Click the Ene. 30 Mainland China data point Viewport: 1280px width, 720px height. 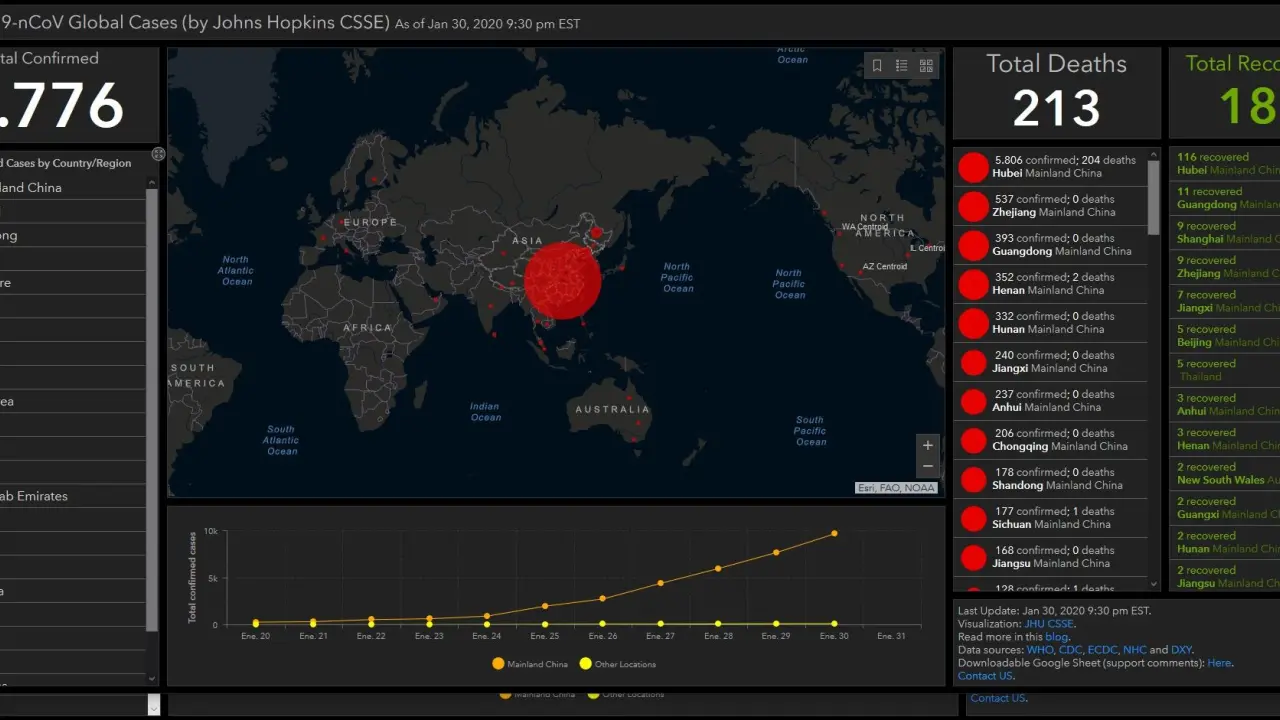click(834, 533)
